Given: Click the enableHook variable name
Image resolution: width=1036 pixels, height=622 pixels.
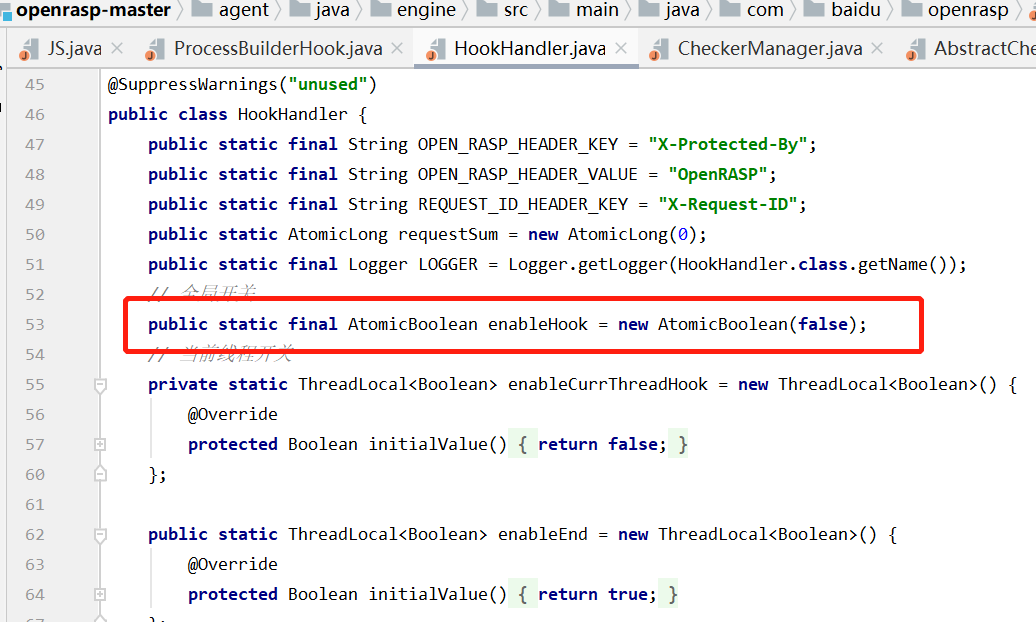Looking at the screenshot, I should (x=538, y=325).
